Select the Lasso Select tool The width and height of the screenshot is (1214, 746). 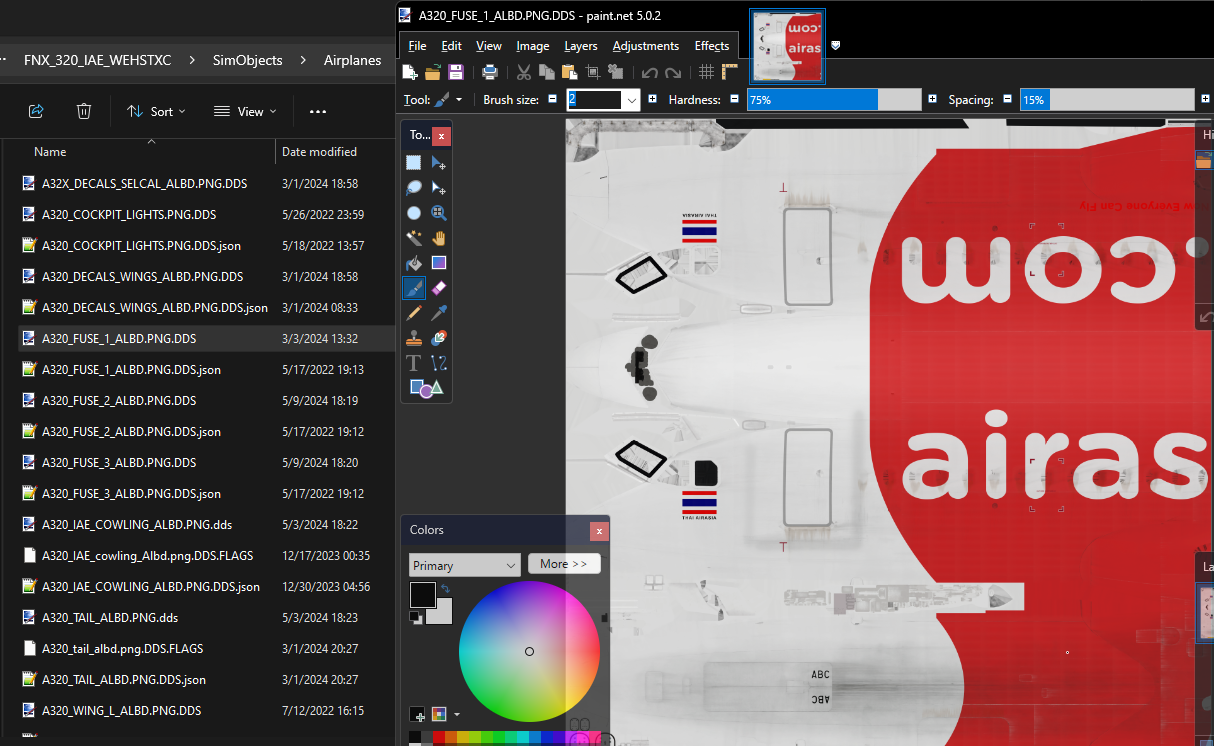414,188
